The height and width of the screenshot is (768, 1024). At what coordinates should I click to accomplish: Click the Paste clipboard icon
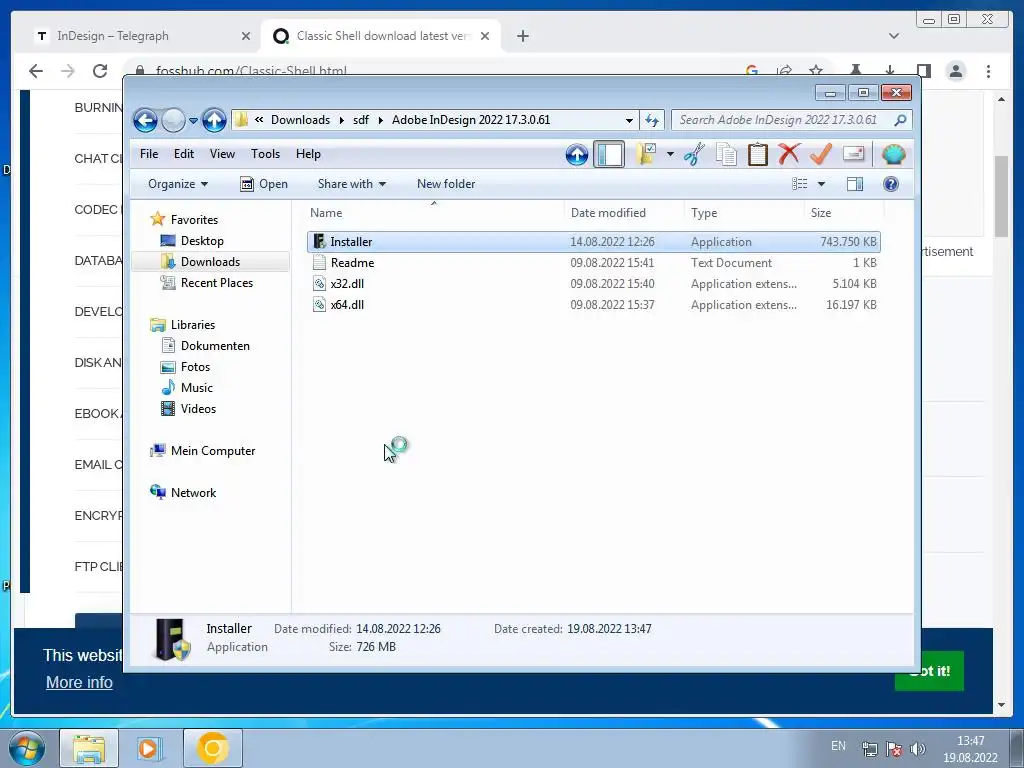758,155
